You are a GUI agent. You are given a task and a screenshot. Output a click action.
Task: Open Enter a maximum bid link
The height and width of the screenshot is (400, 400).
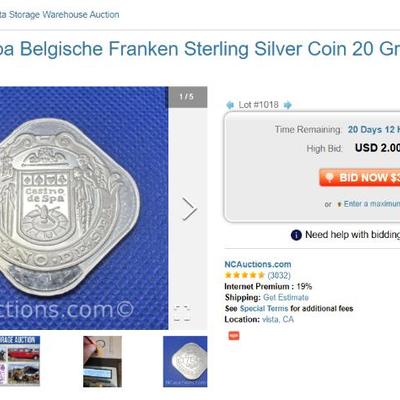372,204
